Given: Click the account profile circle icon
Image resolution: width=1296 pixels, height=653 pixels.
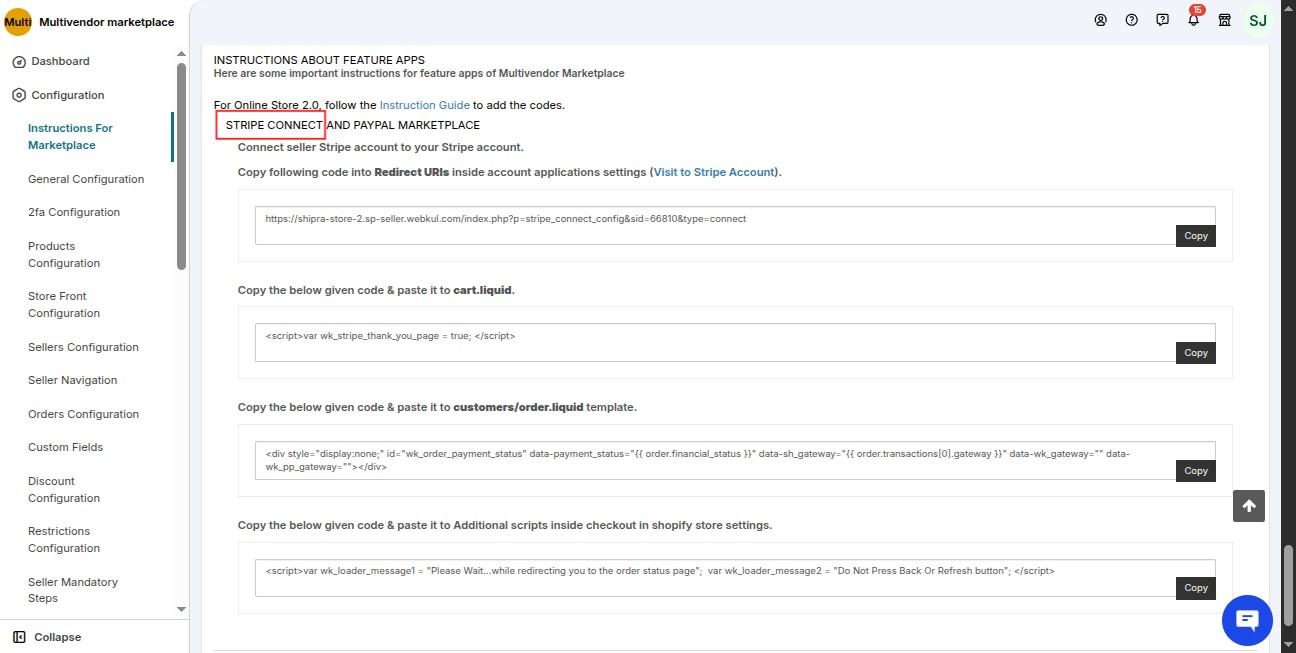Looking at the screenshot, I should (x=1100, y=20).
